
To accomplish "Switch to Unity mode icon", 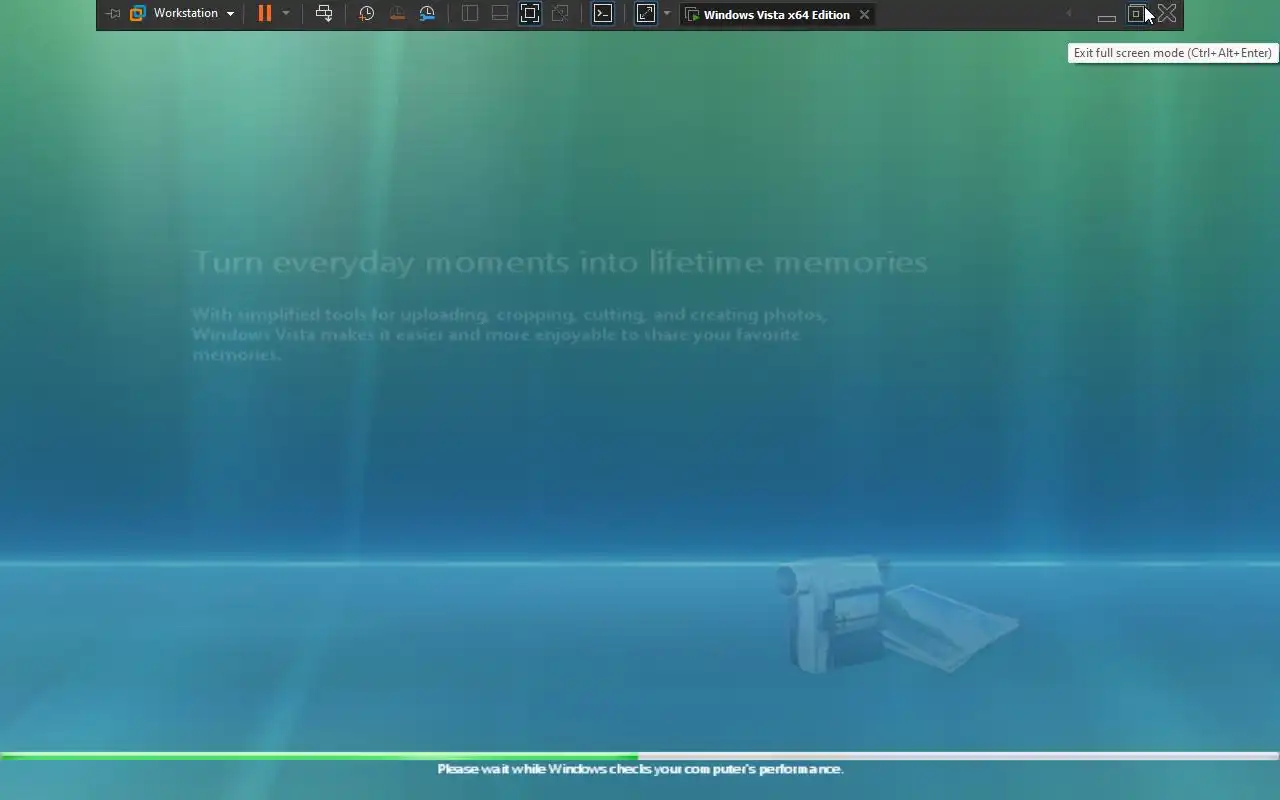I will point(560,14).
